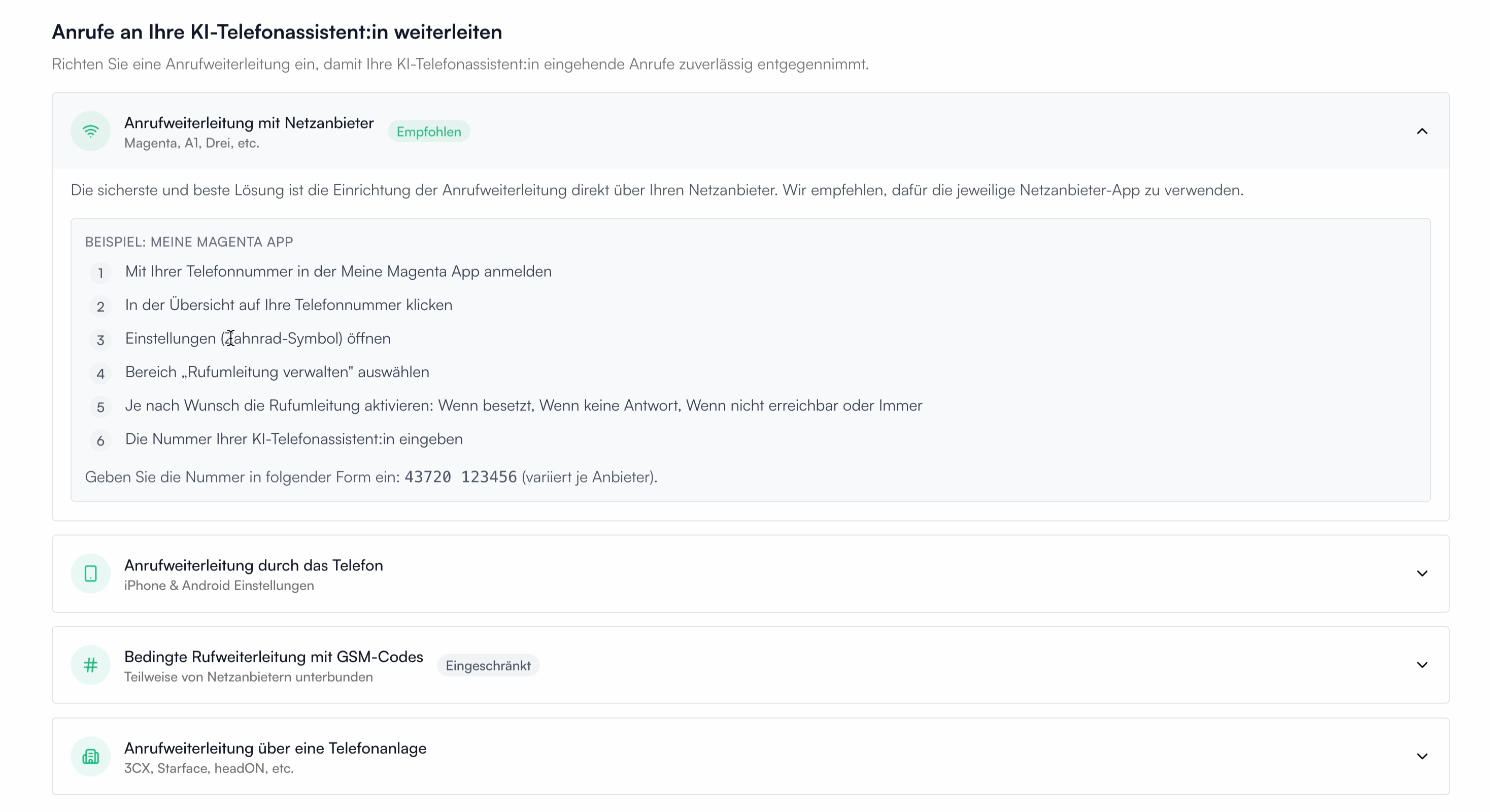
Task: Expand the GSM-Codes section chevron
Action: pos(1422,665)
